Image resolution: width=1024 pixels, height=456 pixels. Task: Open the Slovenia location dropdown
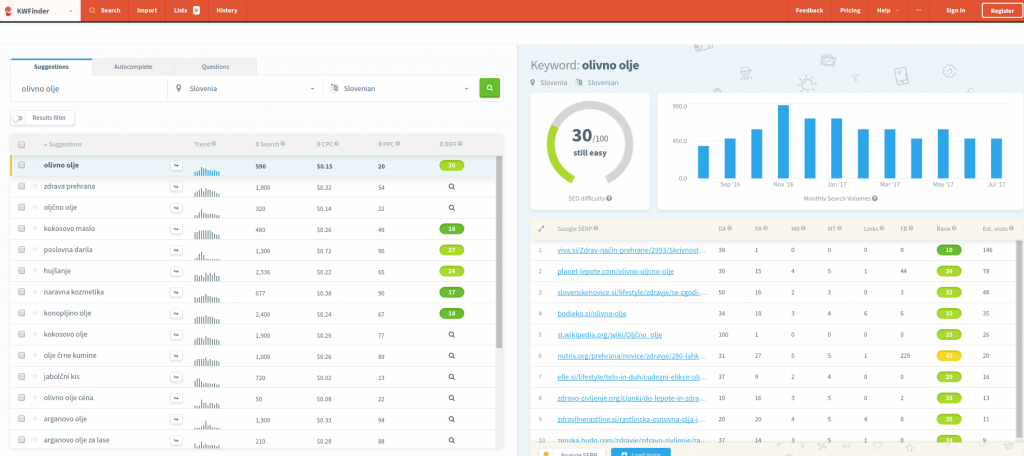click(x=244, y=88)
